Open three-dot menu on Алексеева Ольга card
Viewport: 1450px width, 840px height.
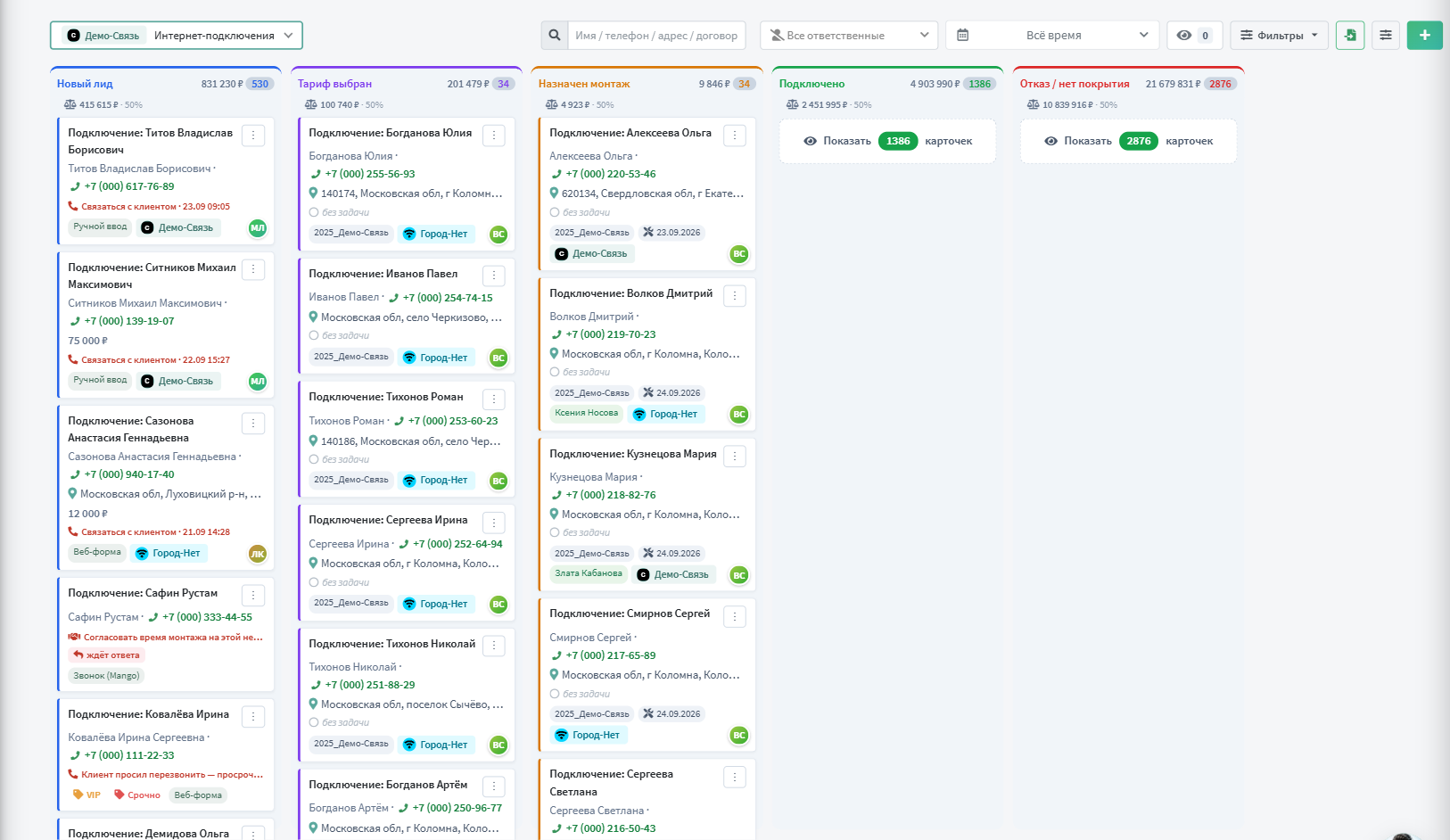click(735, 136)
